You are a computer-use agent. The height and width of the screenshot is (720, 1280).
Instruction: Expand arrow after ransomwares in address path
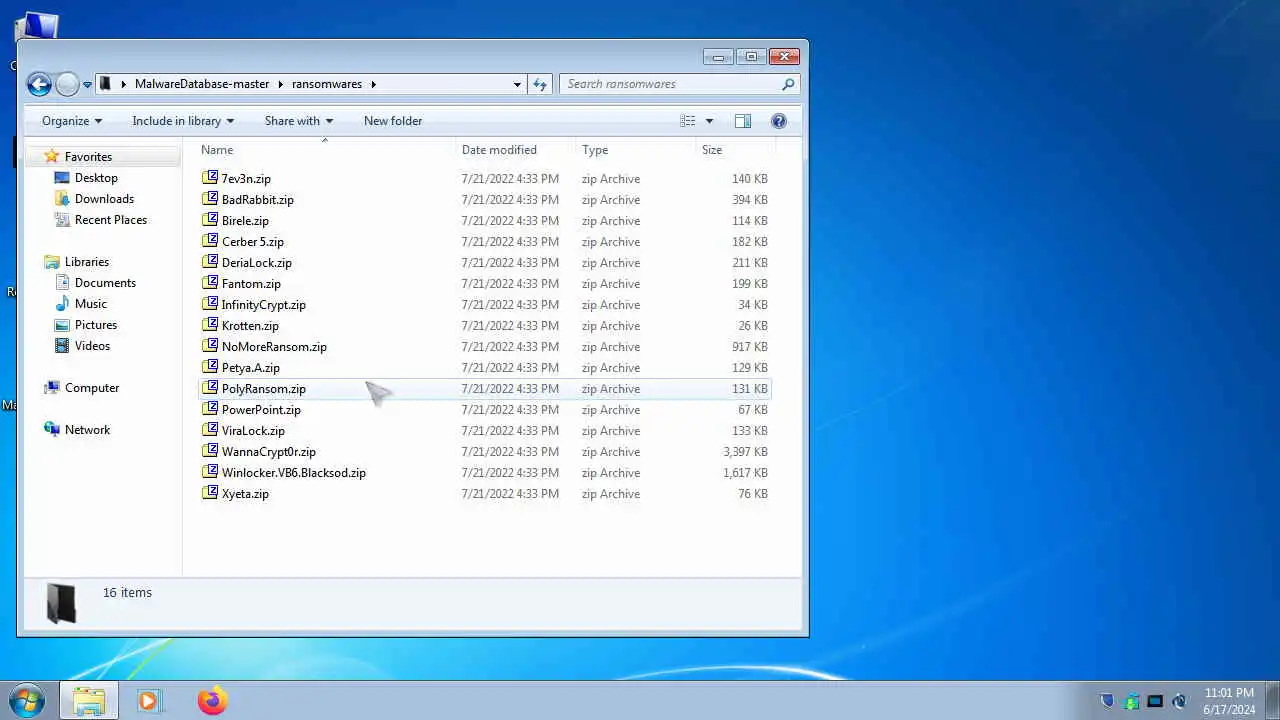[x=372, y=84]
